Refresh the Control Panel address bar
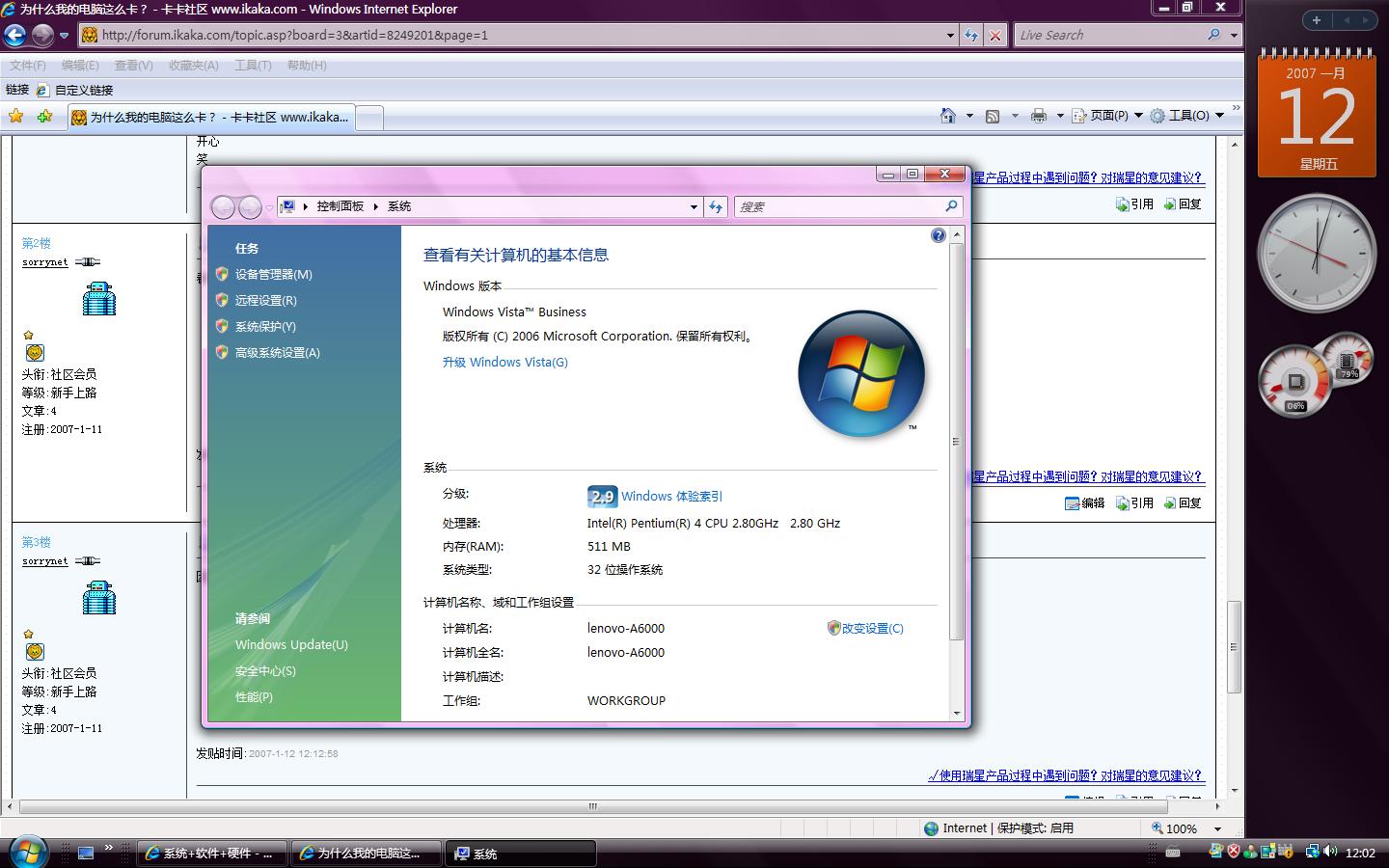1389x868 pixels. click(716, 206)
